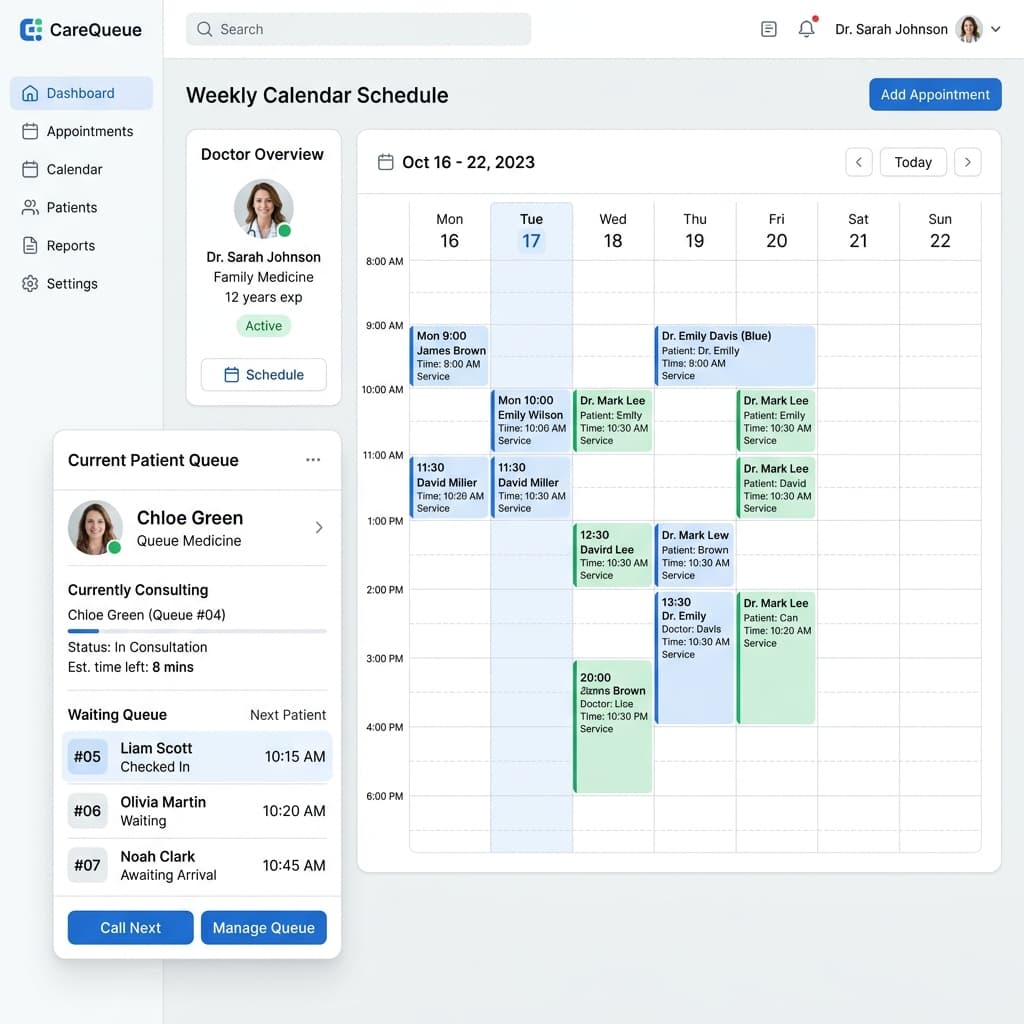Open the 20:00 Brown appointment block
This screenshot has height=1024, width=1024.
pyautogui.click(x=613, y=726)
